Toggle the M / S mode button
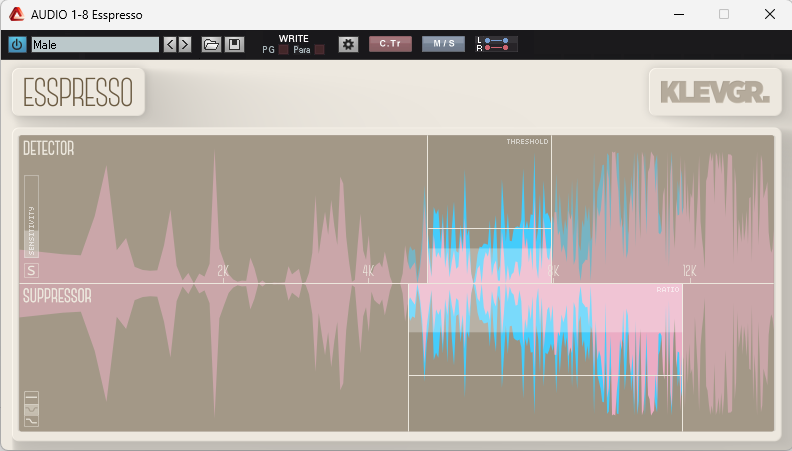Viewport: 792px width, 451px height. [x=443, y=44]
